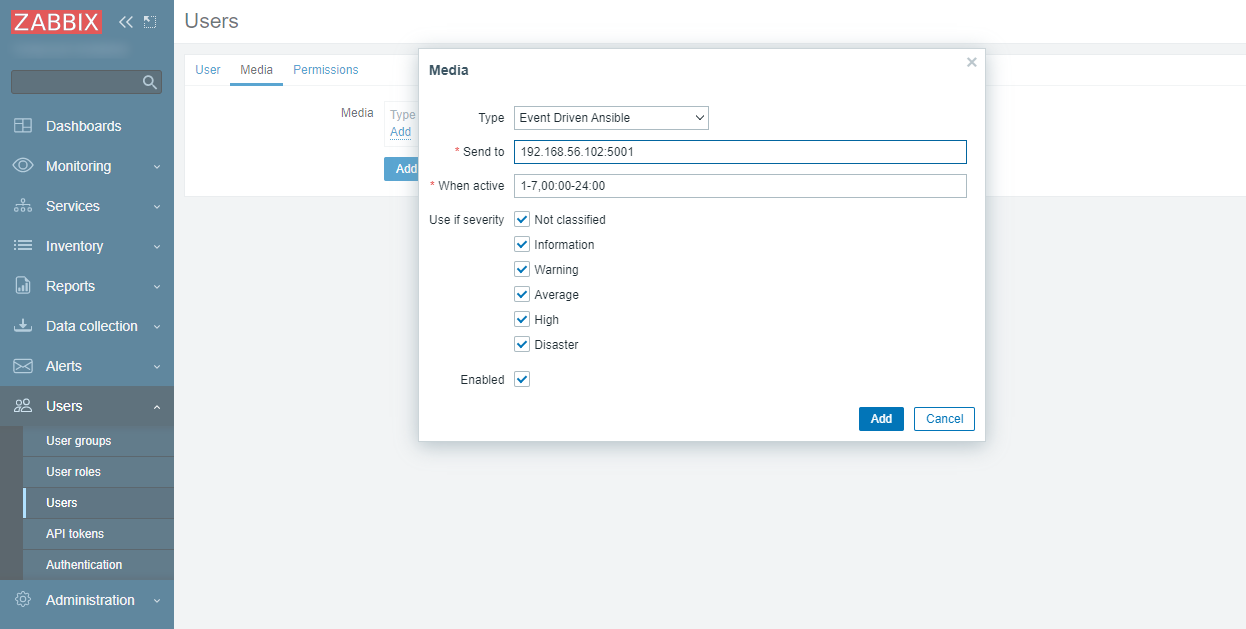Disable the Enabled checkbox

[x=522, y=379]
